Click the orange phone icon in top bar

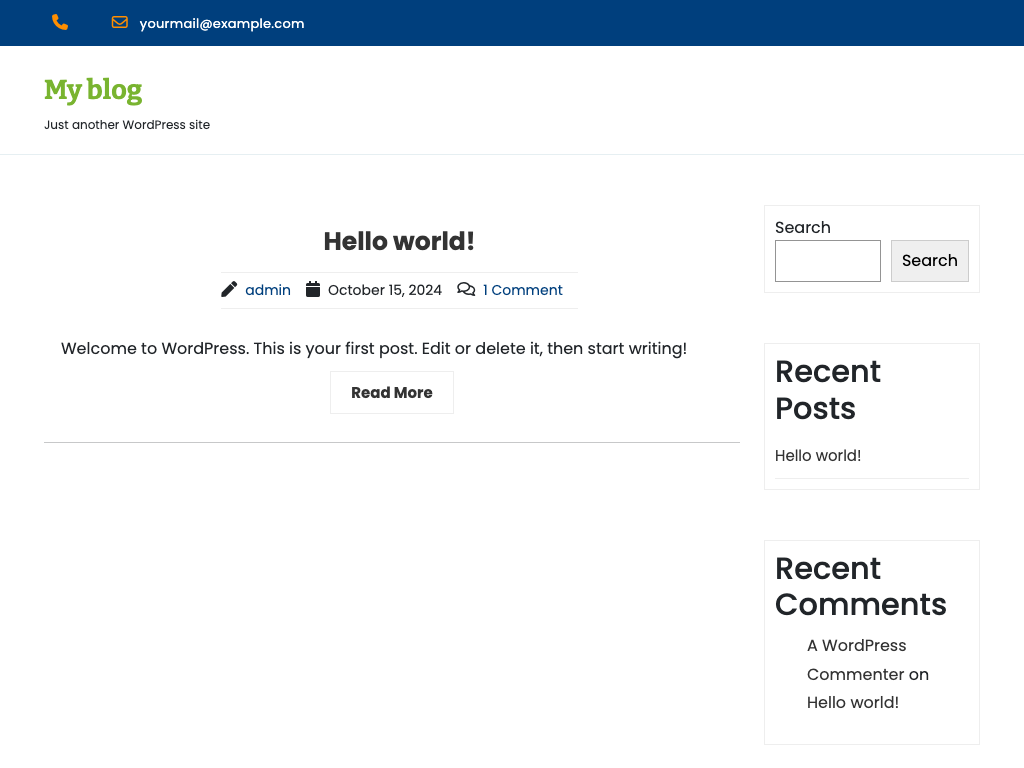pyautogui.click(x=60, y=23)
